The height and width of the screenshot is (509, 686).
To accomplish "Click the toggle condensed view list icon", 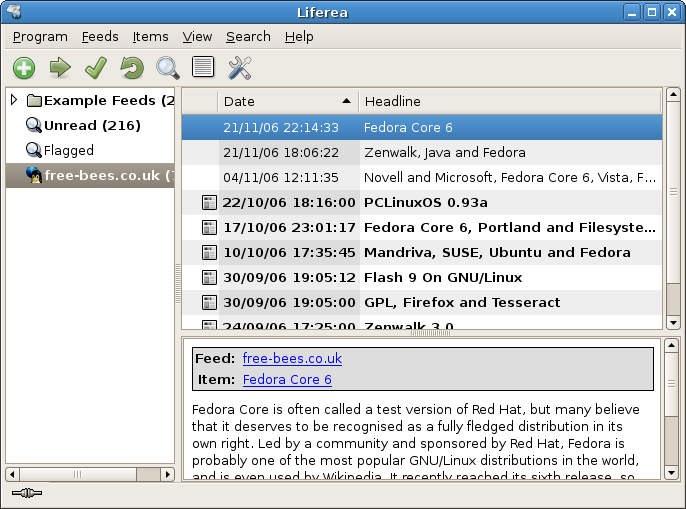I will [x=203, y=67].
